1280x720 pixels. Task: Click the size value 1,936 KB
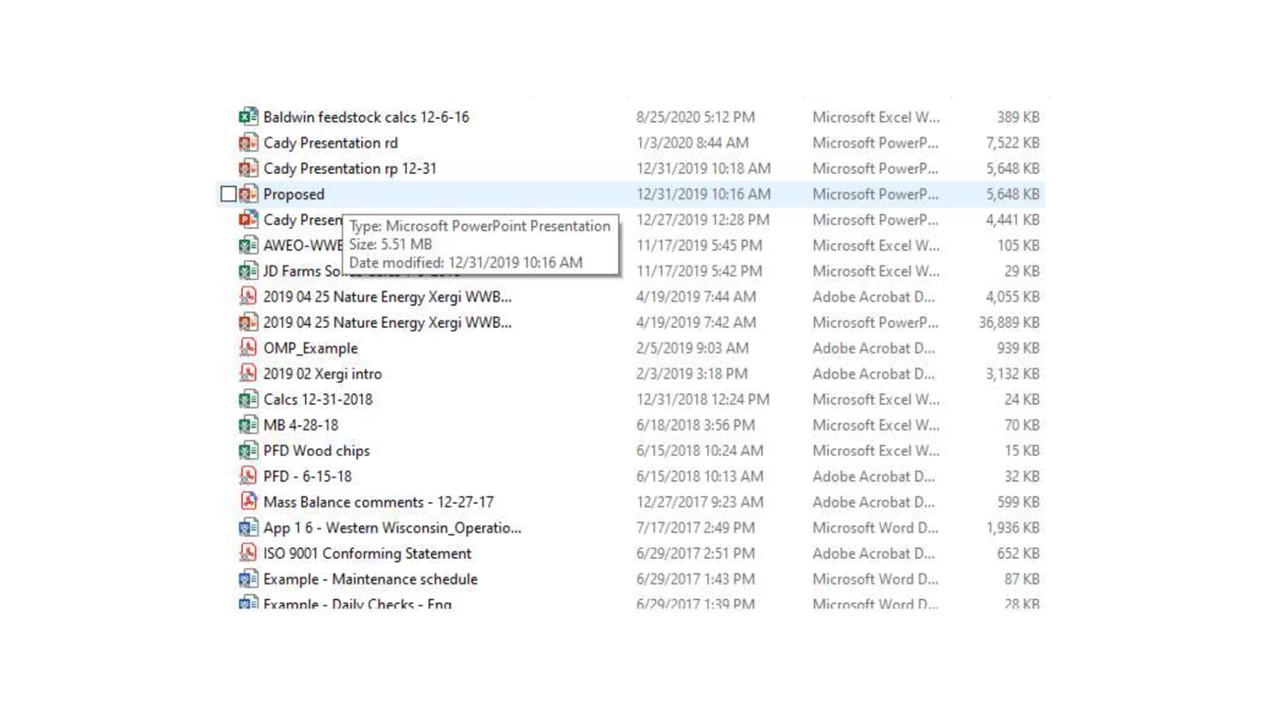tap(1013, 527)
